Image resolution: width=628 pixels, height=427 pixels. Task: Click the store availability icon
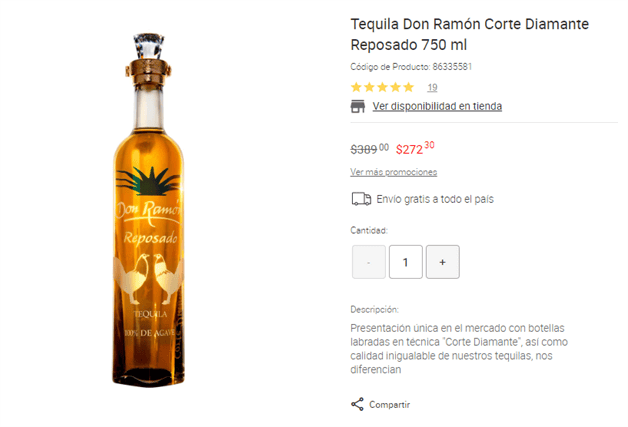pos(358,106)
